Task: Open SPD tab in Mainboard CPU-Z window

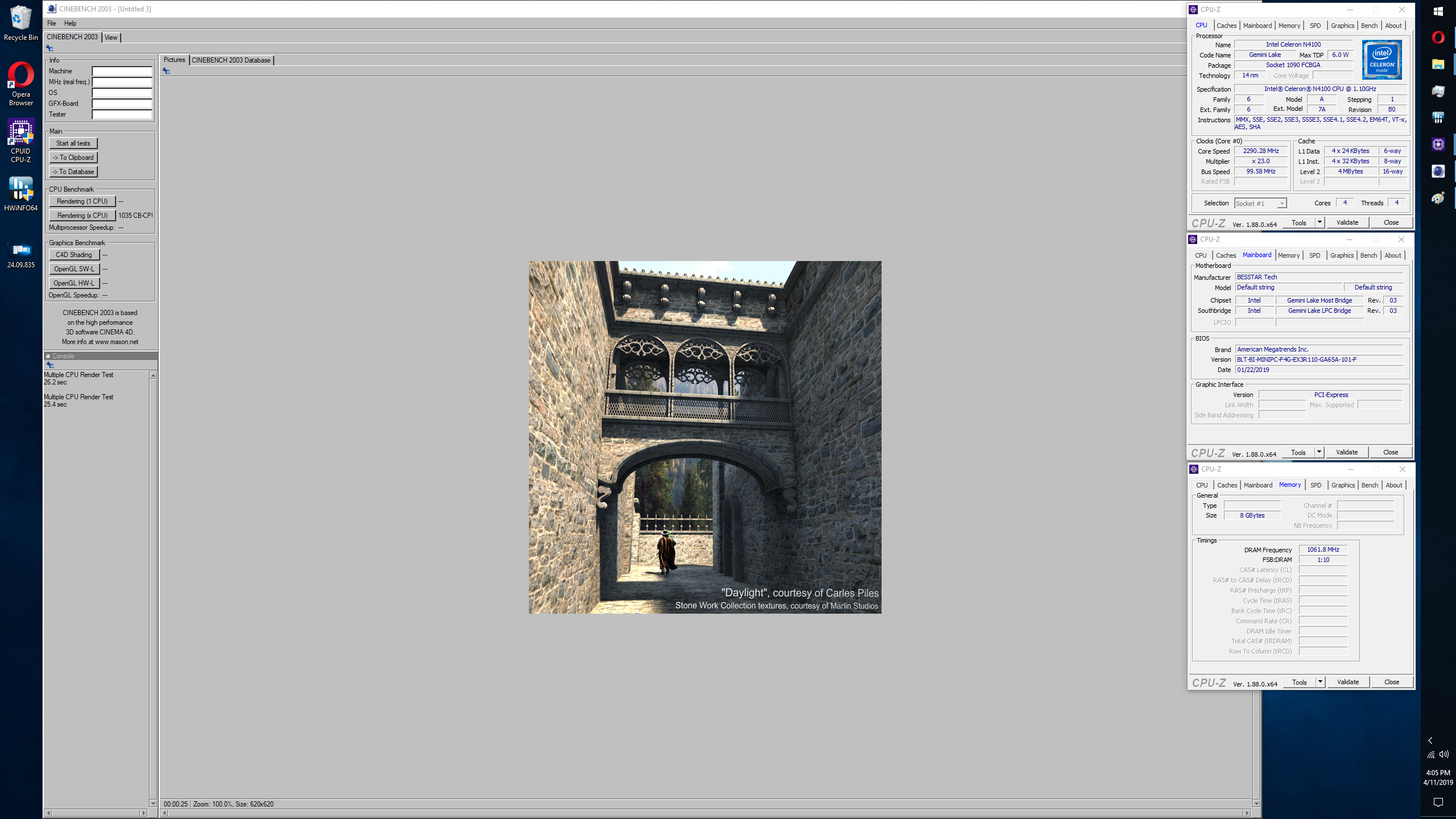Action: click(x=1314, y=255)
